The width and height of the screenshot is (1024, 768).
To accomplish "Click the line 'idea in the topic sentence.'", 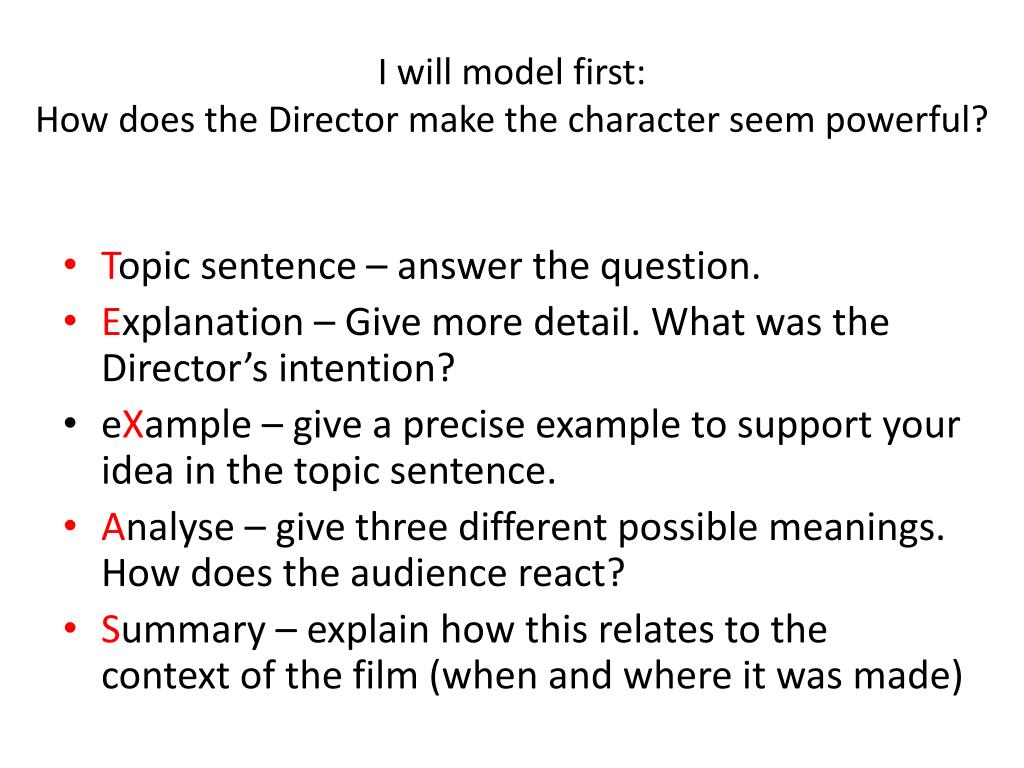I will click(x=328, y=472).
